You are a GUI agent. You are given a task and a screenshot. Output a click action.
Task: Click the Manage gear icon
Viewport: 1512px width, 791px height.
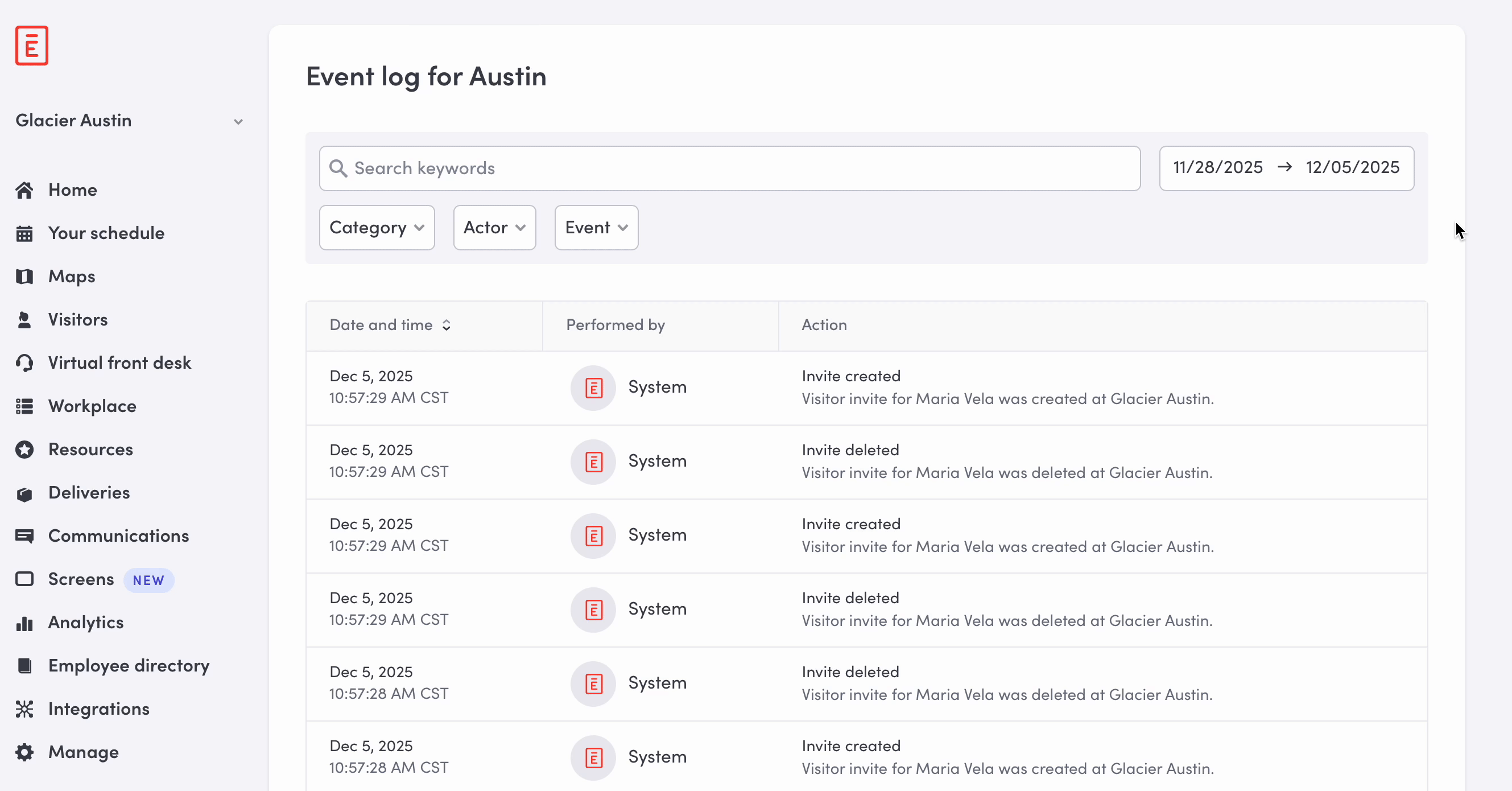(x=24, y=752)
